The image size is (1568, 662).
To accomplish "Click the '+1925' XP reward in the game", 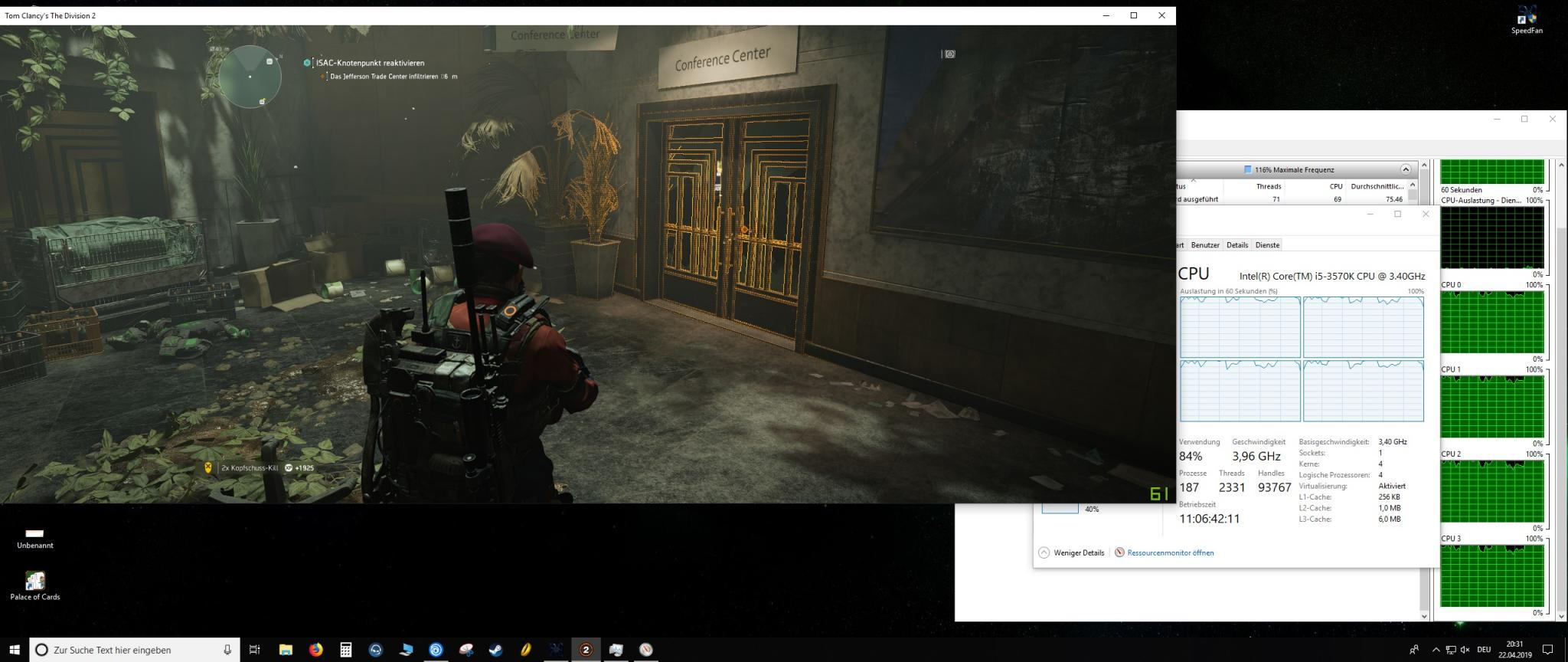I will tap(304, 467).
